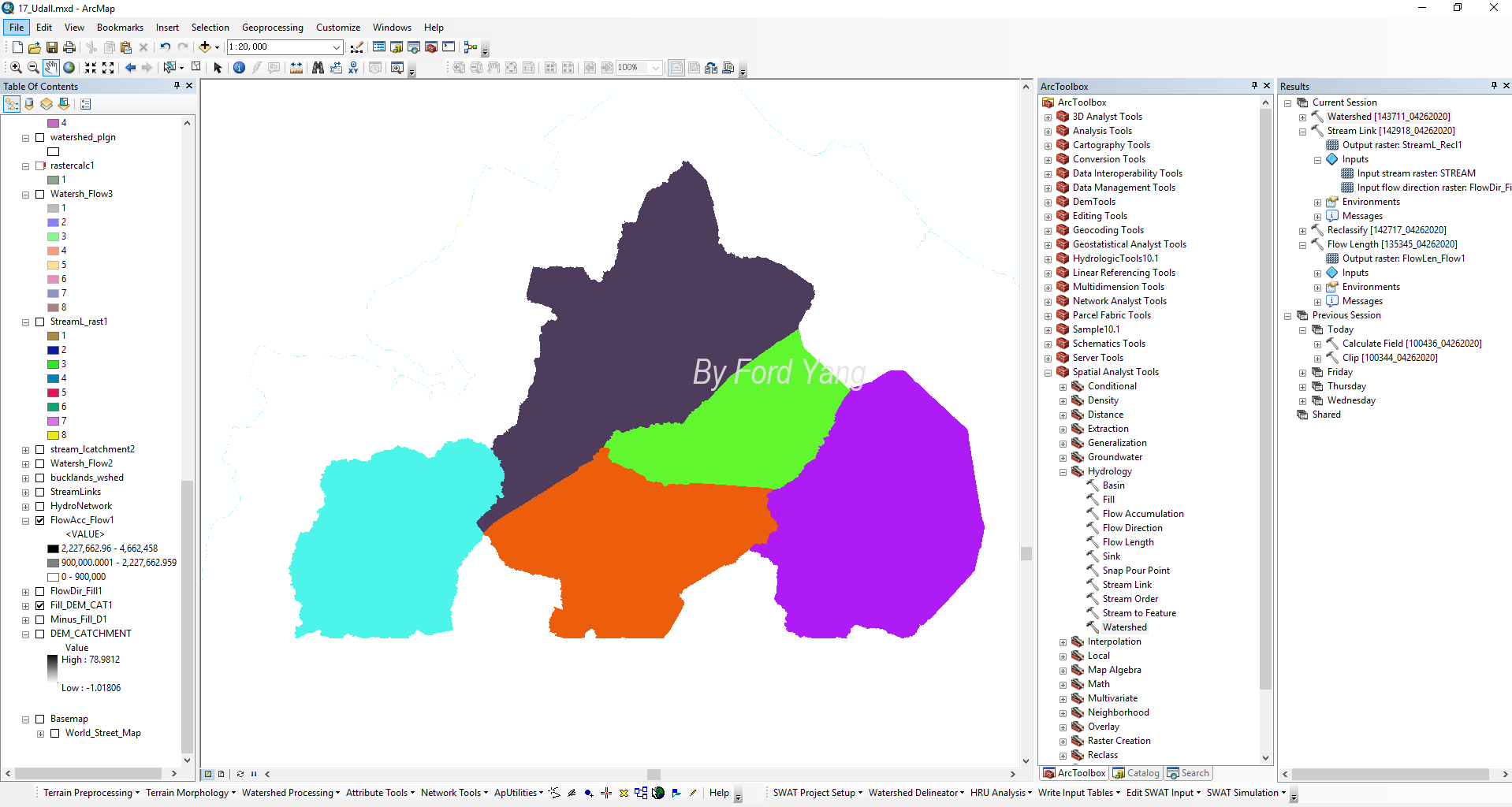Click the Add Data button

[x=205, y=47]
